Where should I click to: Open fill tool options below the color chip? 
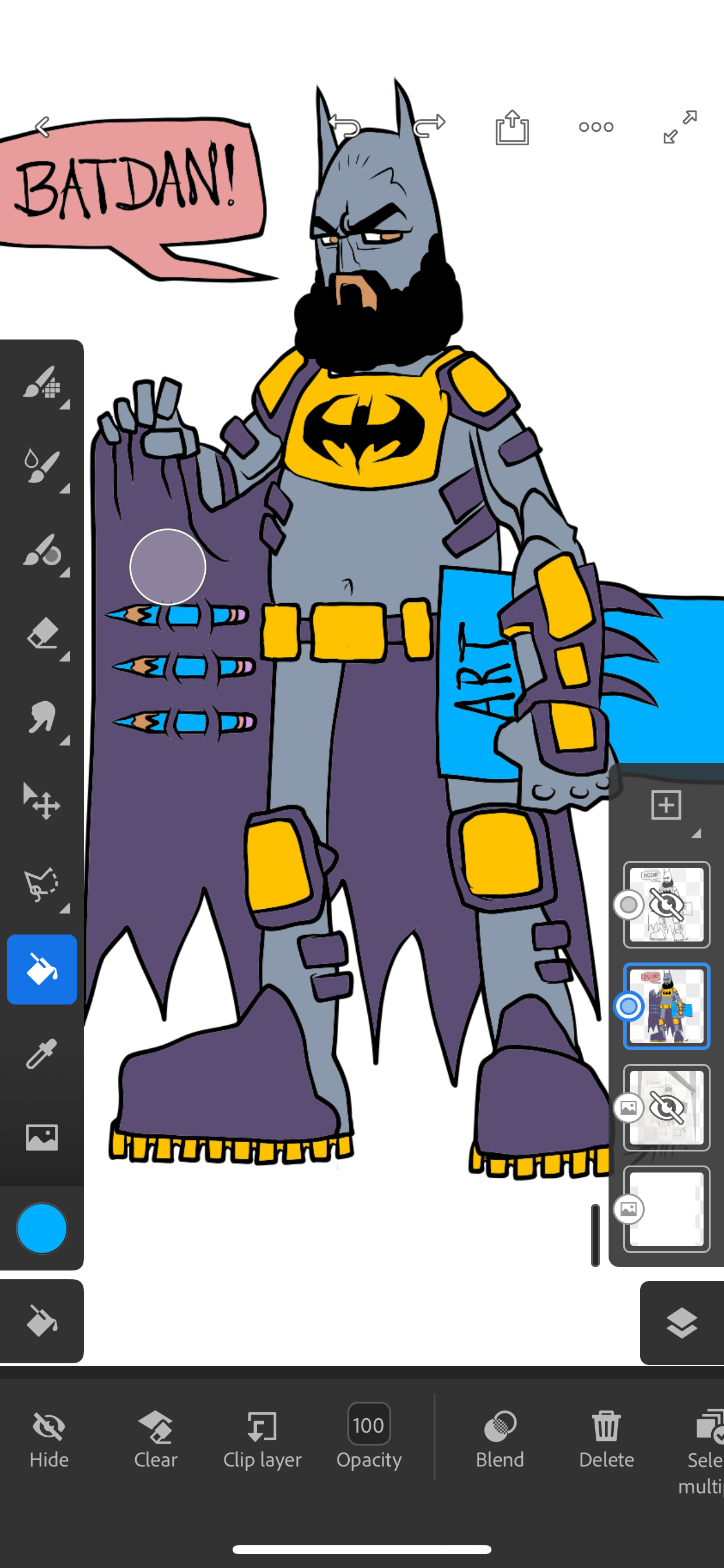41,1321
